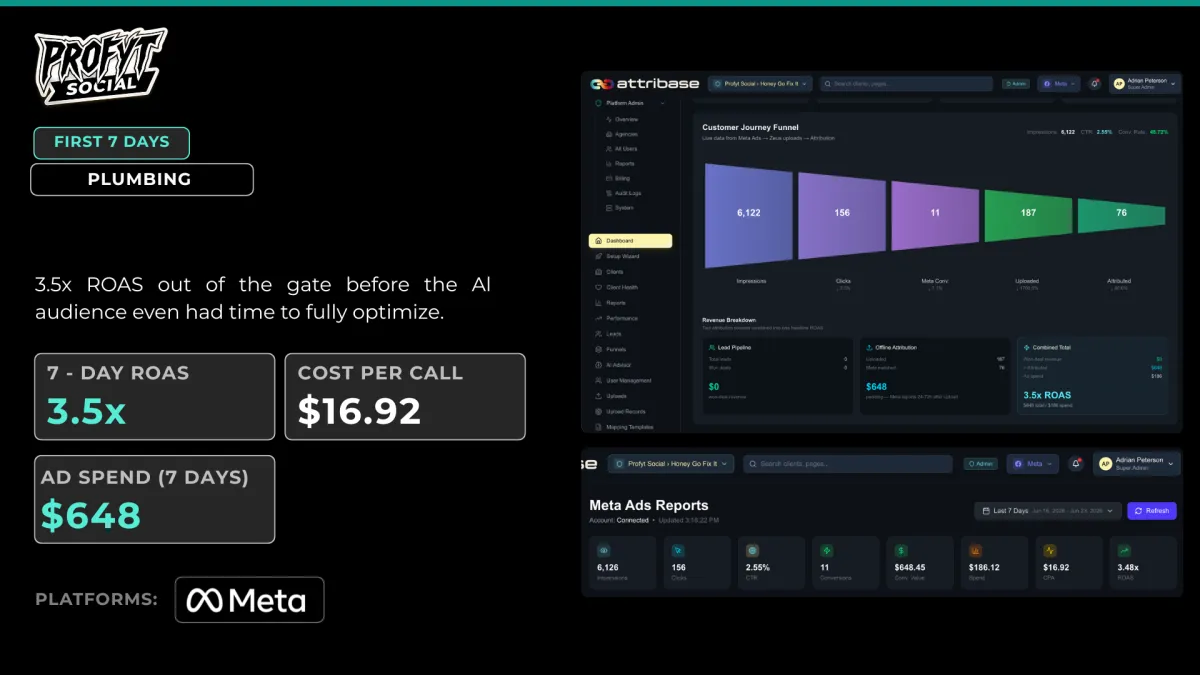Click the Clicks cursor icon on the 156 card
Screen dimensions: 1200x675
[678, 550]
